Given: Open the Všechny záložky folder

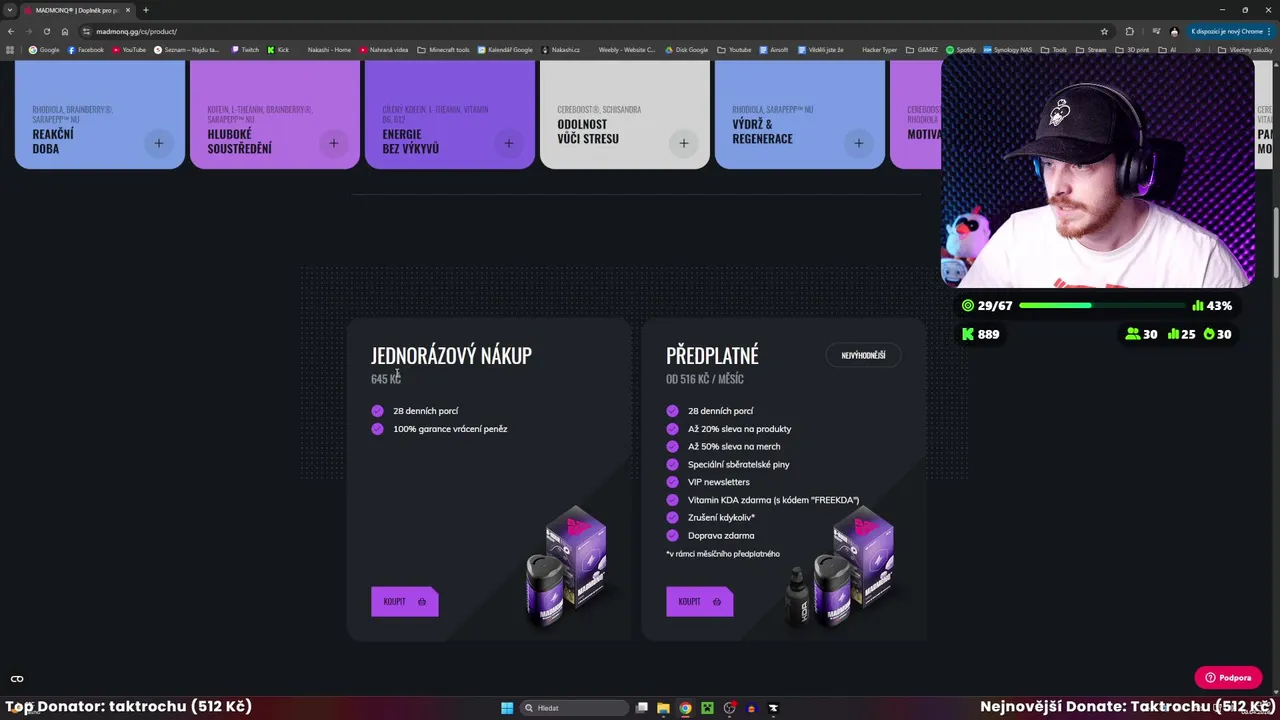Looking at the screenshot, I should tap(1244, 50).
